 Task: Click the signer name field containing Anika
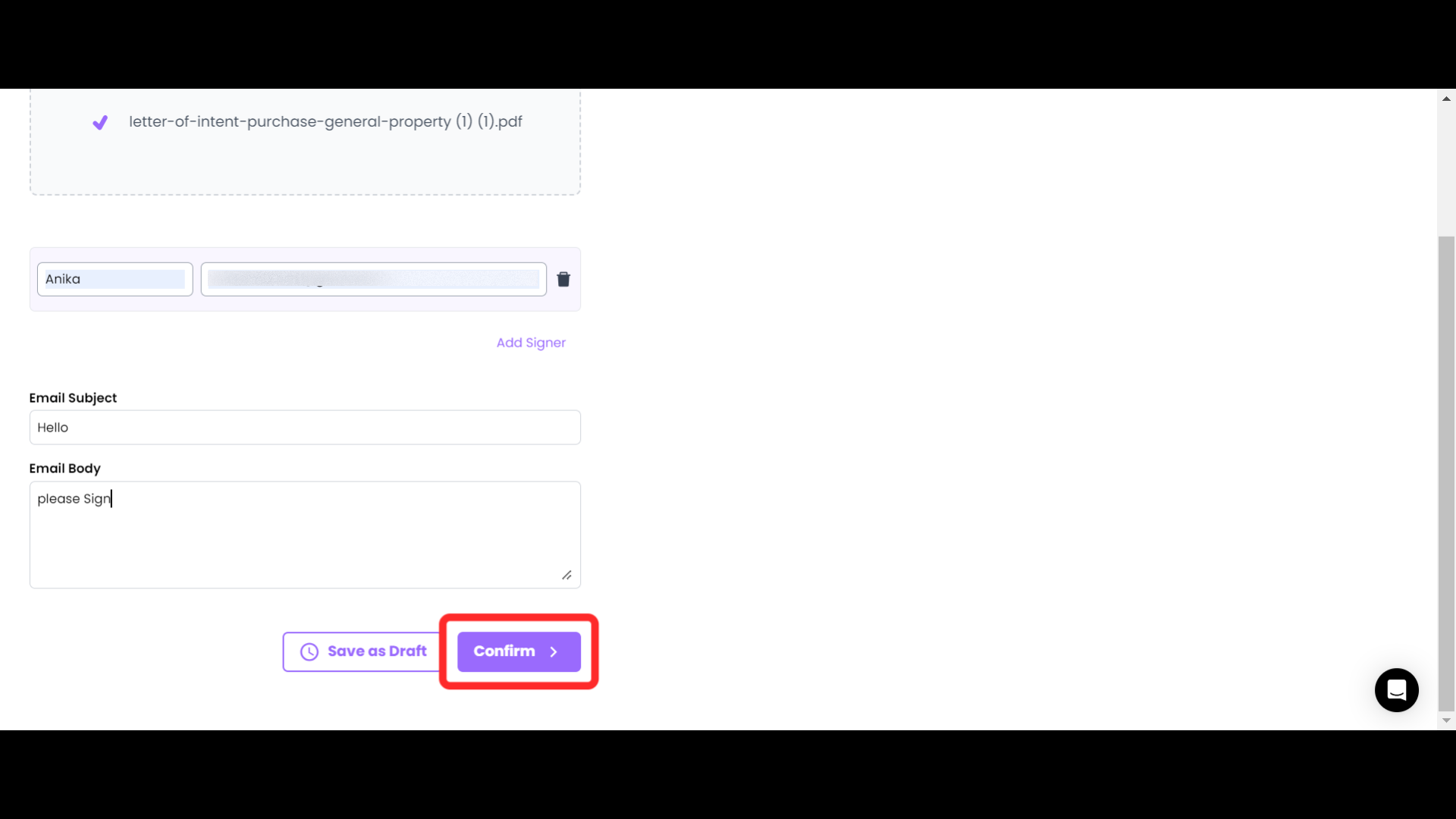tap(115, 279)
